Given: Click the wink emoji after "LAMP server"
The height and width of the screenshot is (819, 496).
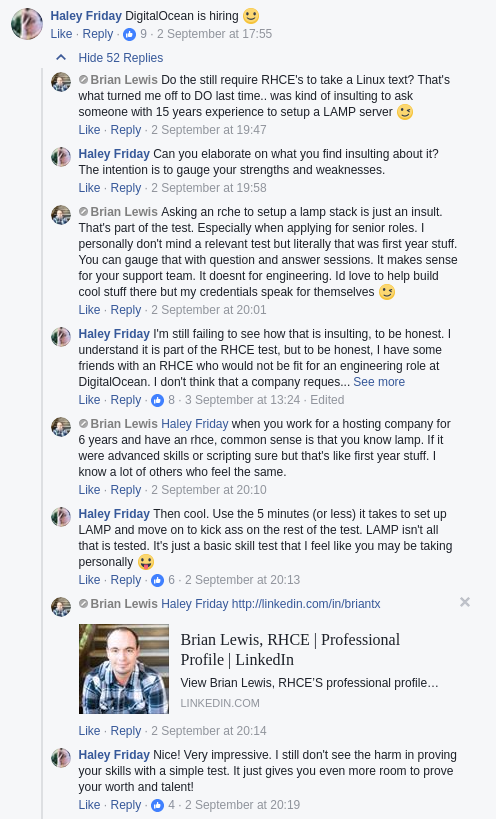Looking at the screenshot, I should pos(405,112).
